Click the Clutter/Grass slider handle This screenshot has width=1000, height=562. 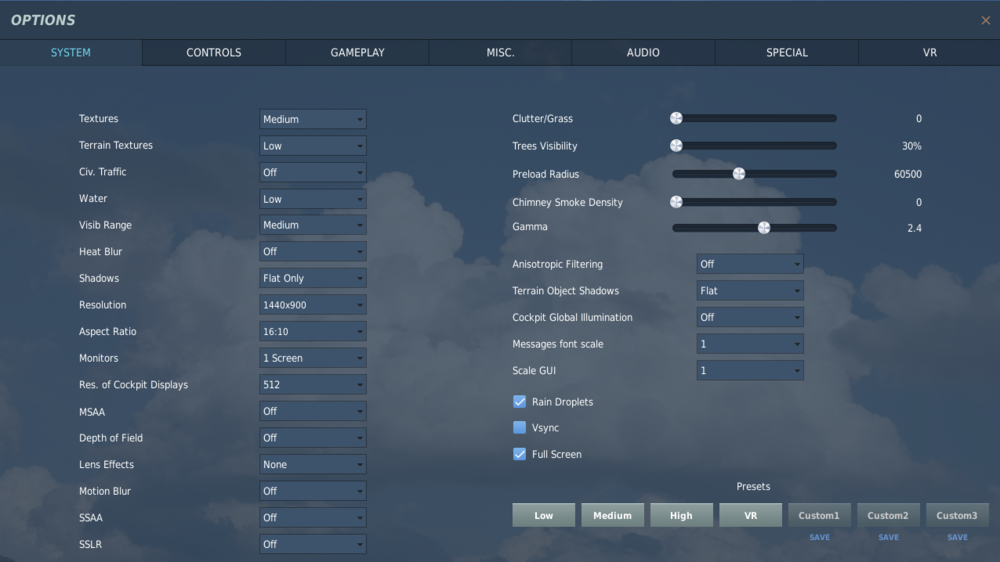point(676,118)
